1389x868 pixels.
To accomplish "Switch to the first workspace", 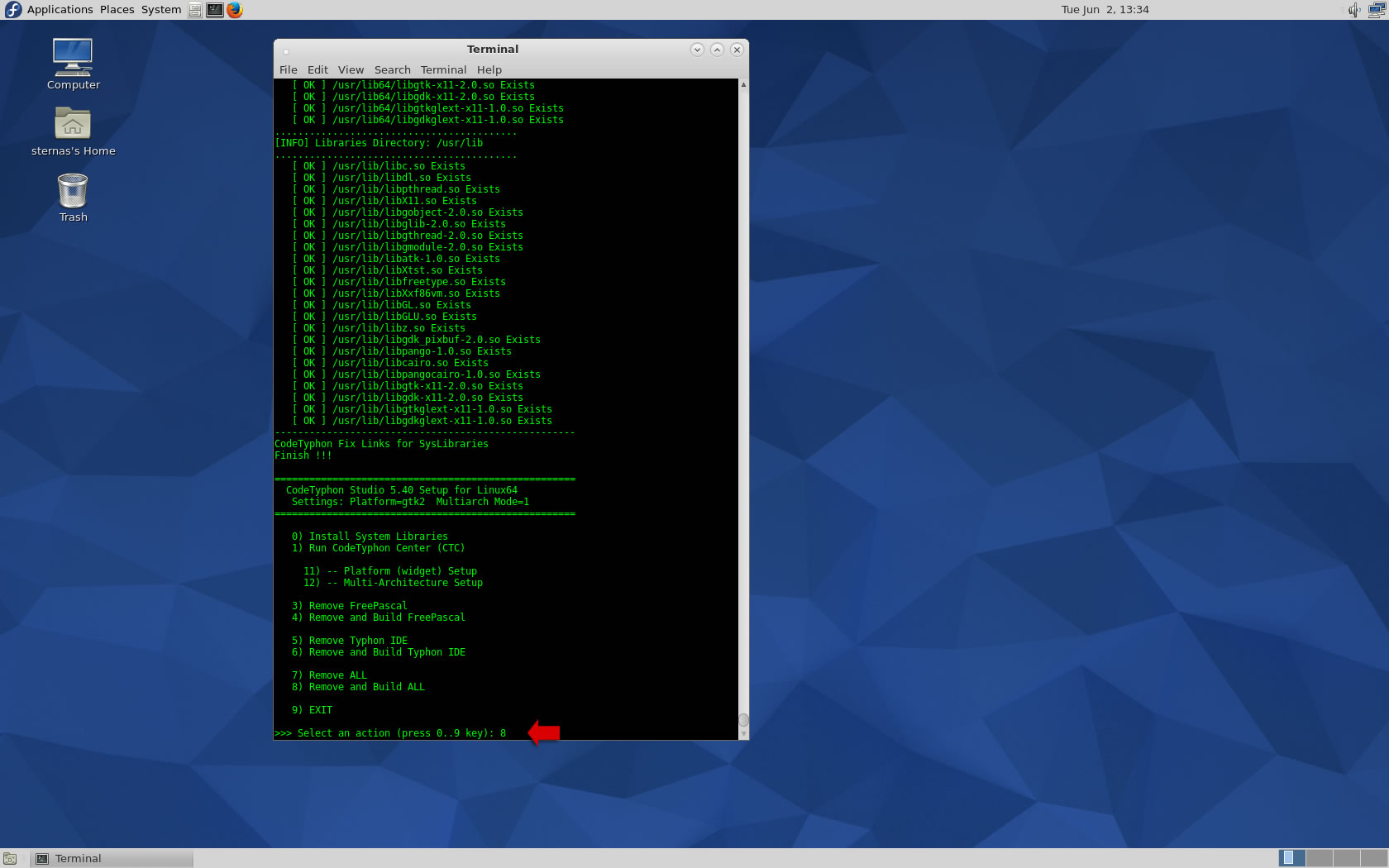I will (1291, 858).
